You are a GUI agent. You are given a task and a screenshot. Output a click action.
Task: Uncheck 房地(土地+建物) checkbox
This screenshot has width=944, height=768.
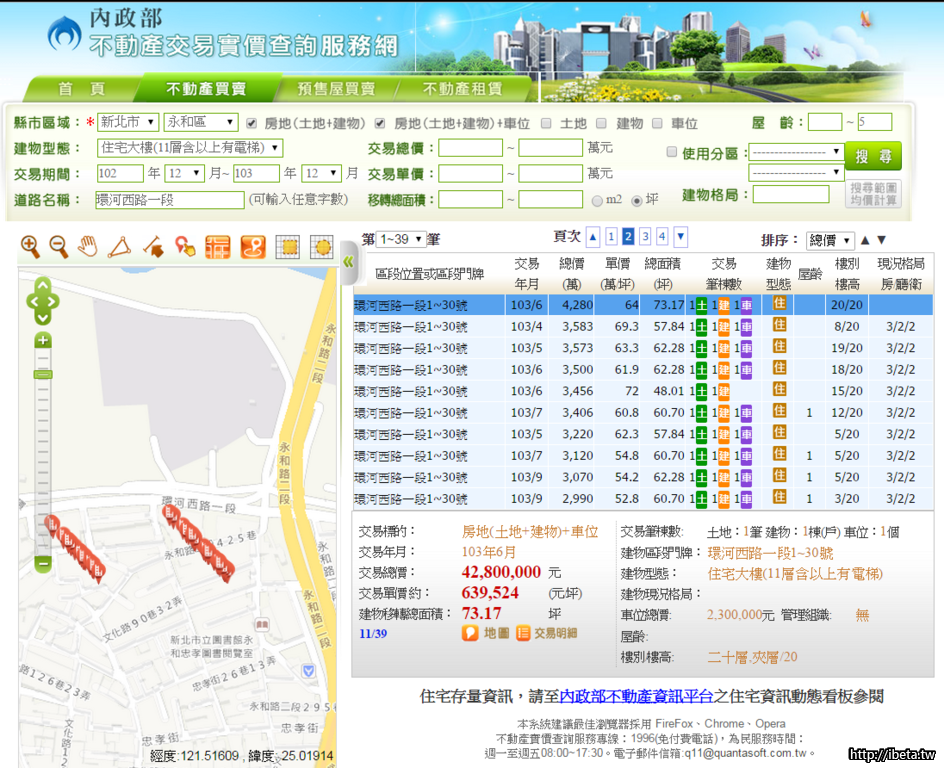pyautogui.click(x=252, y=123)
